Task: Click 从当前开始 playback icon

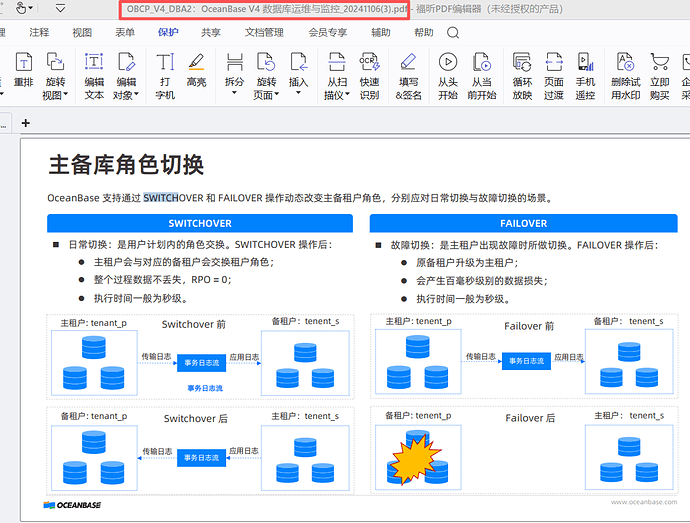Action: 482,64
